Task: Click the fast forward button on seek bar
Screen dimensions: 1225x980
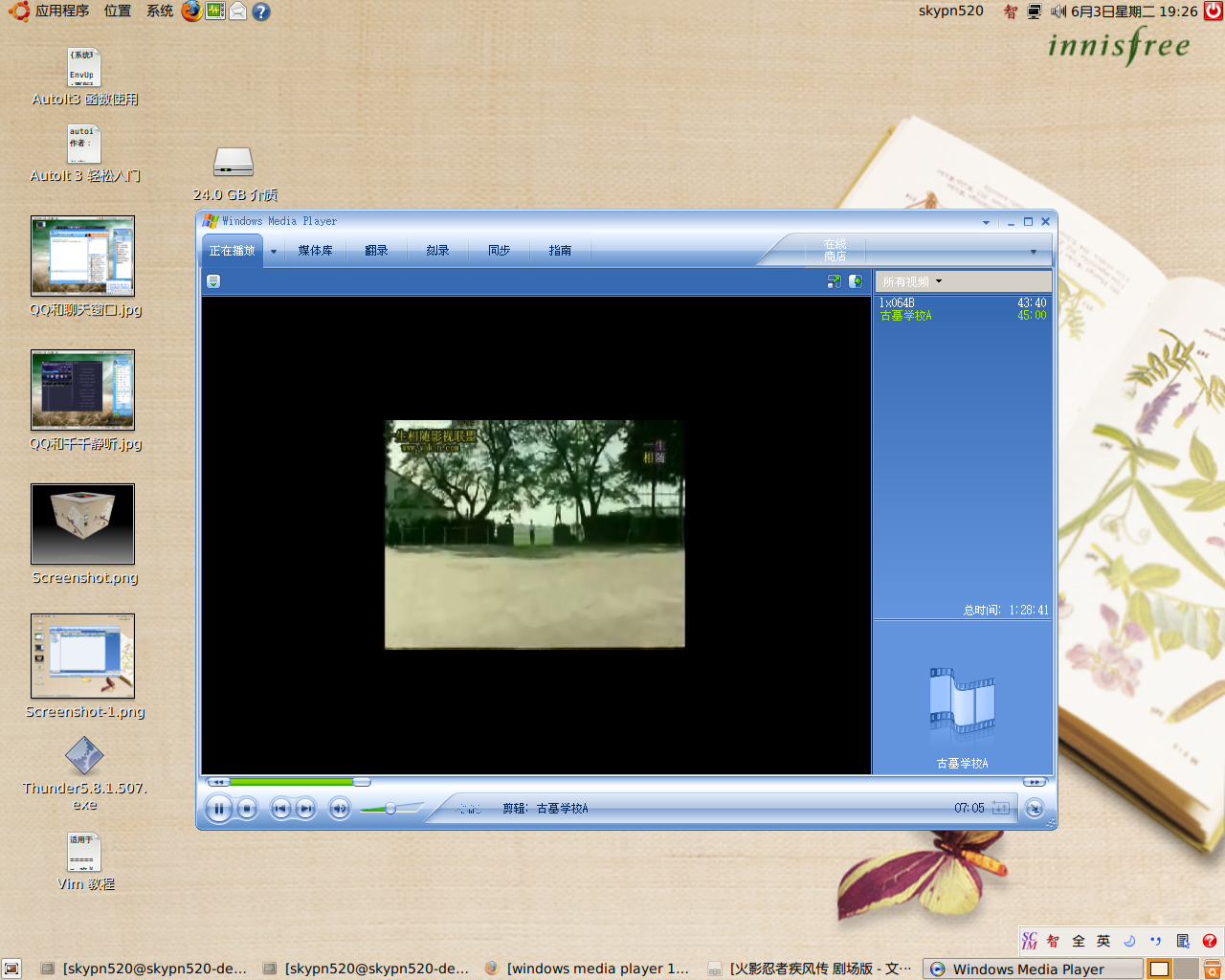Action: coord(1035,782)
